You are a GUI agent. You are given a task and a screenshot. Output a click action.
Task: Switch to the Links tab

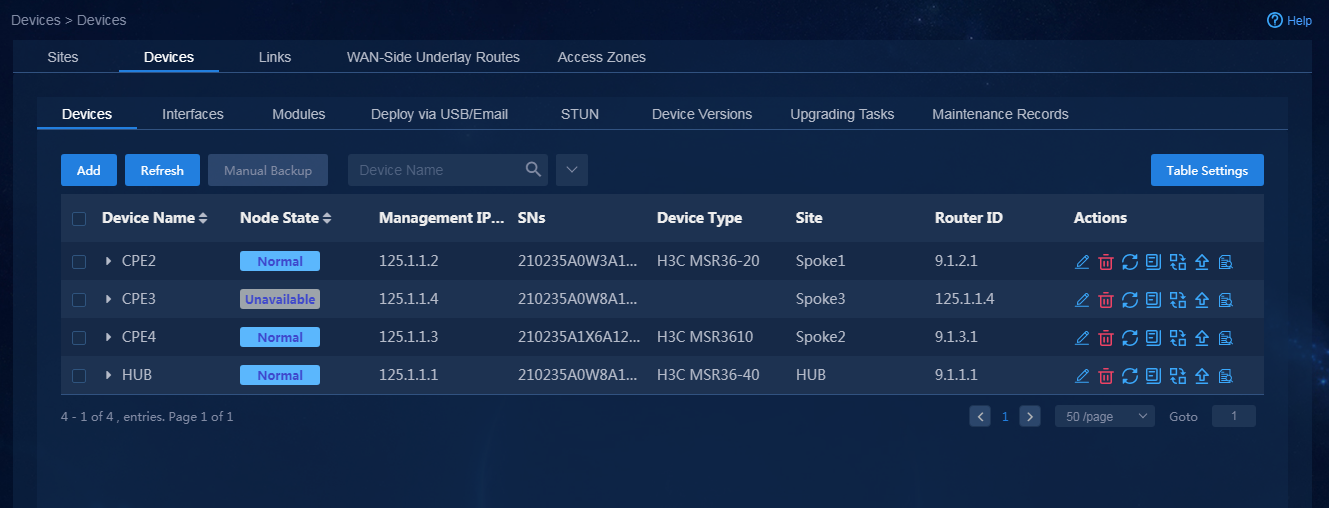click(275, 57)
